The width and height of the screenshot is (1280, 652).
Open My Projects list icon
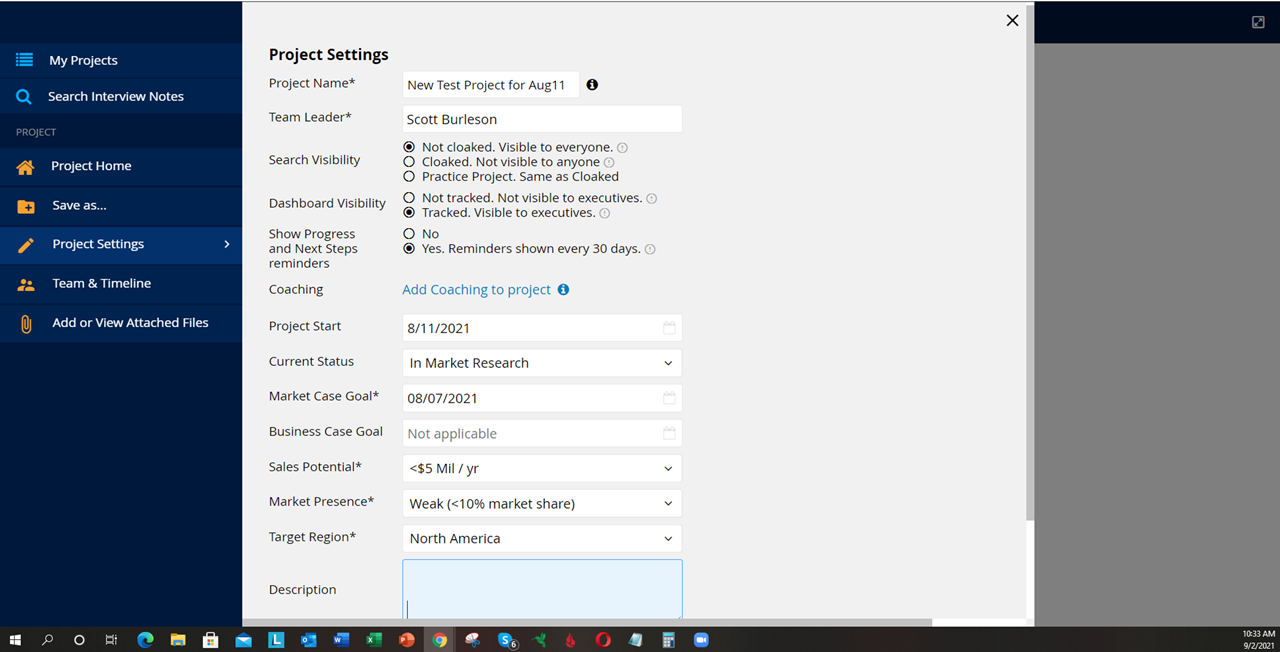pyautogui.click(x=24, y=60)
